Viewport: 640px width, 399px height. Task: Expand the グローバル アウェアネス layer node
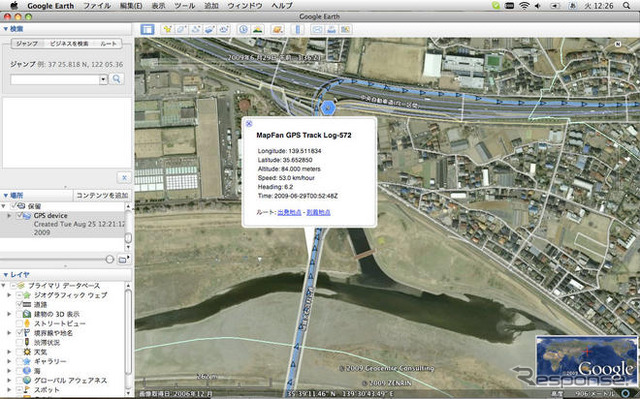click(9, 380)
